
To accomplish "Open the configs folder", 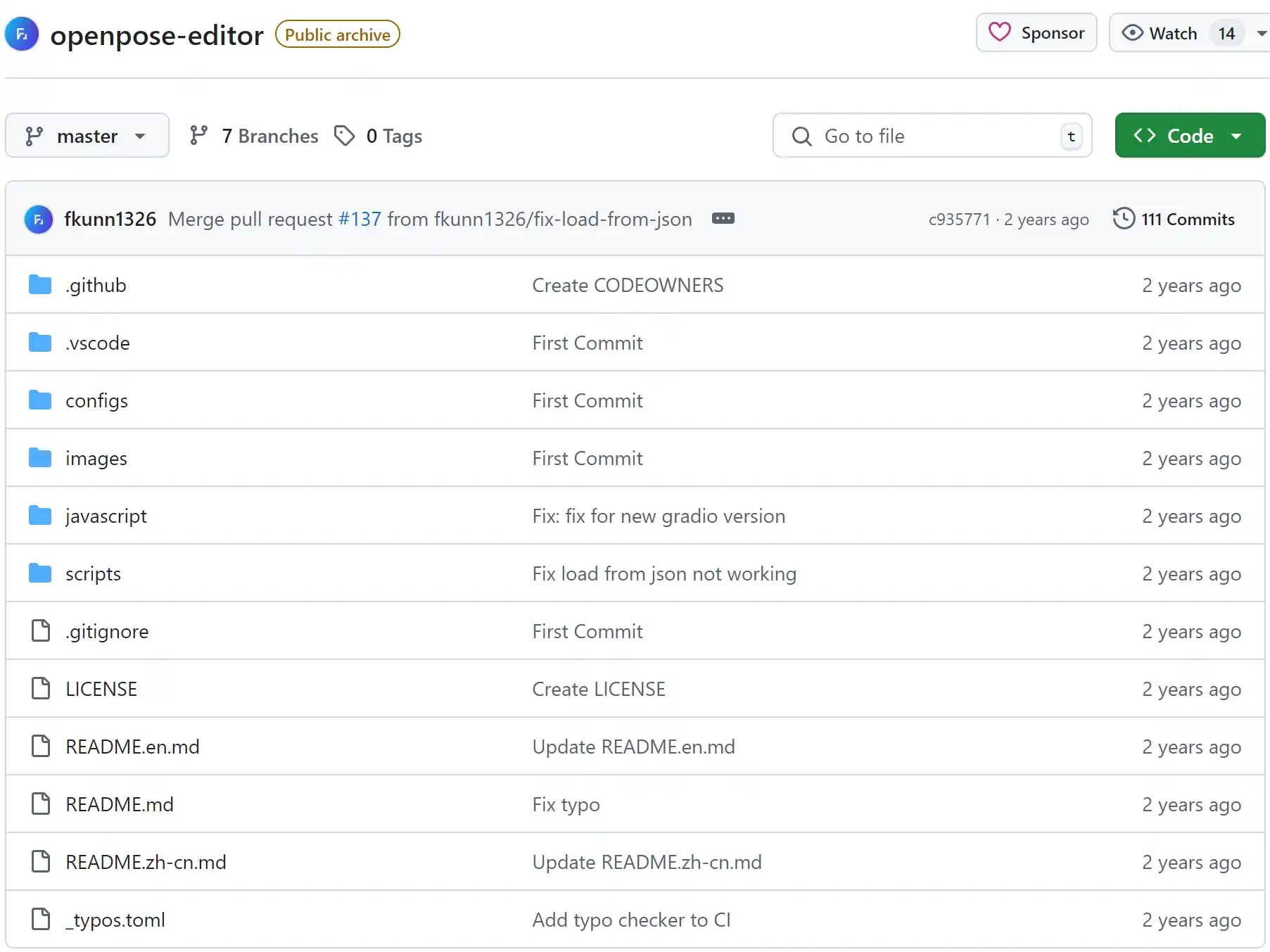I will click(96, 401).
